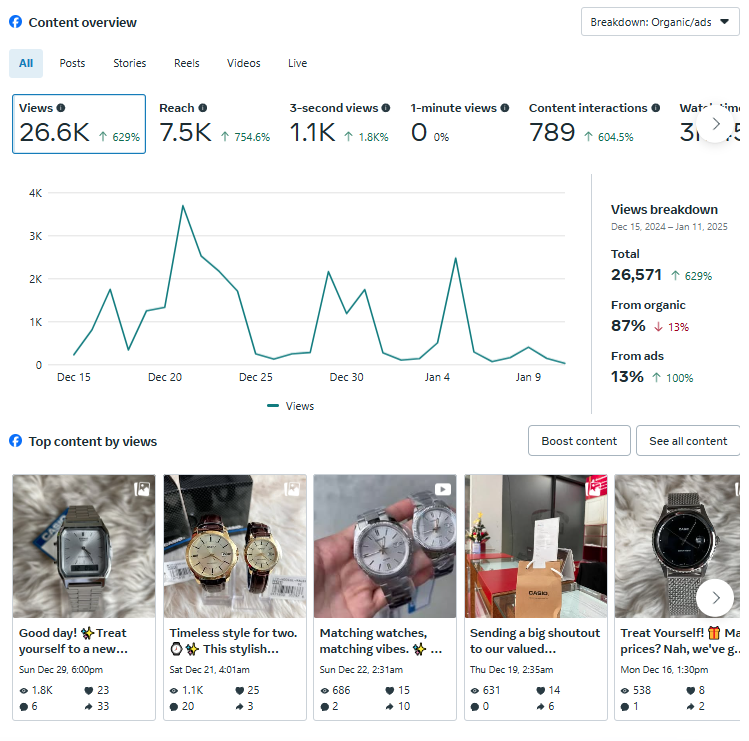749x741 pixels.
Task: Select the Stories tab
Action: [x=130, y=63]
